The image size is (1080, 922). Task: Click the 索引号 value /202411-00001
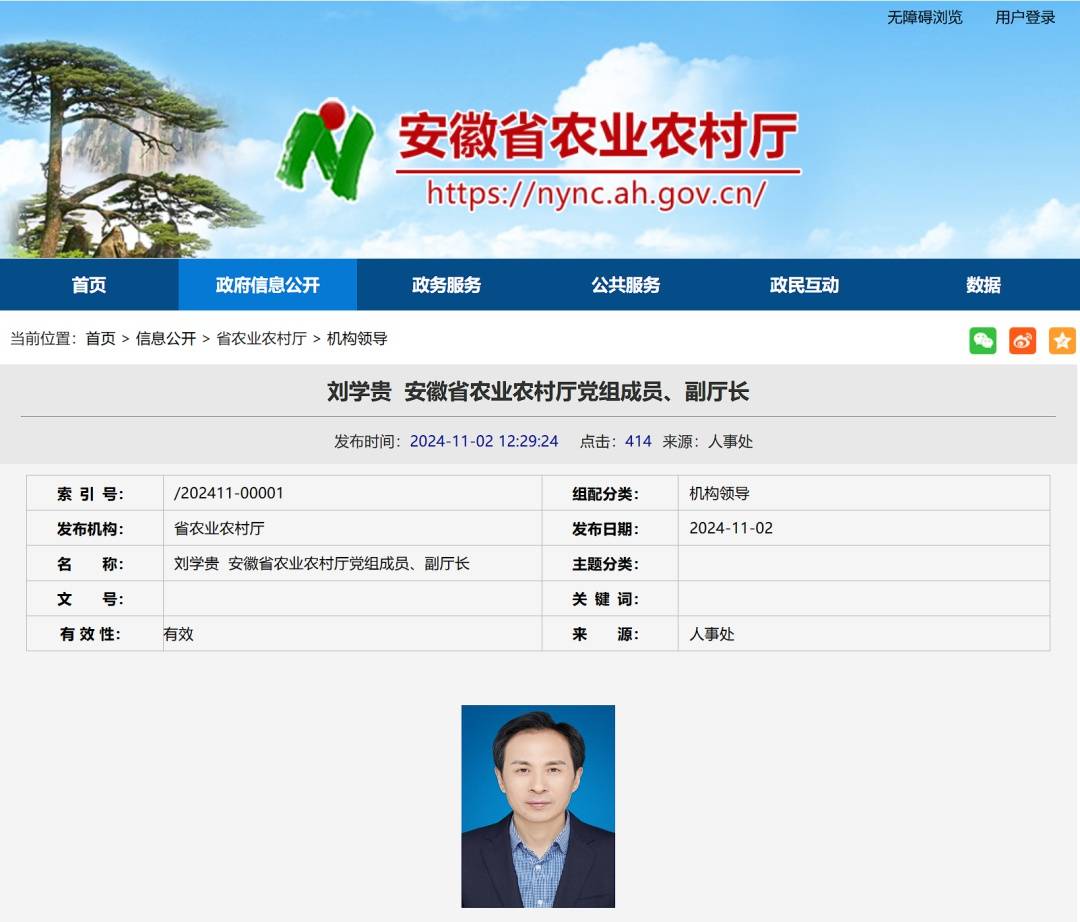[x=212, y=492]
